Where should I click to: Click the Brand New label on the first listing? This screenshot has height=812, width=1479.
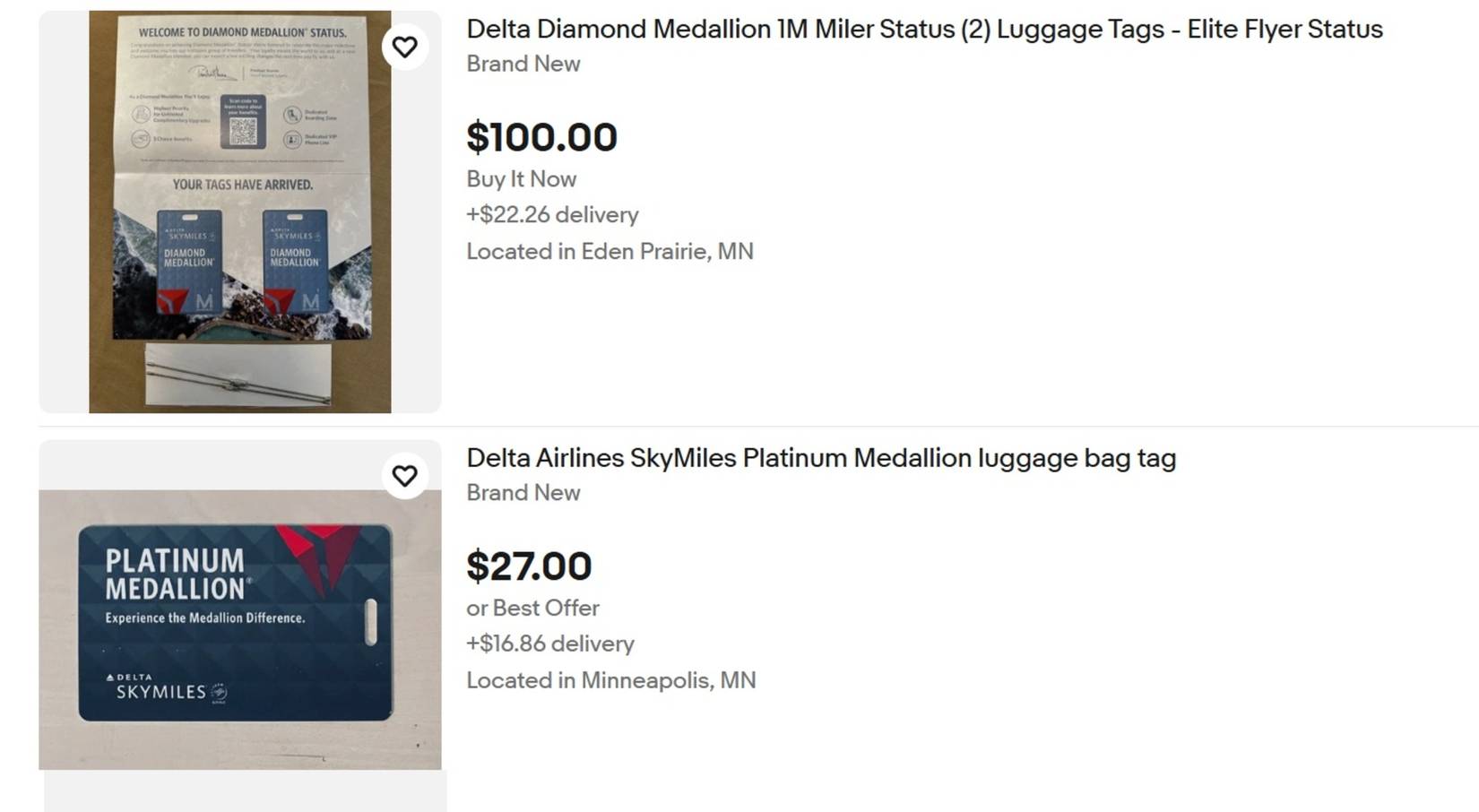[x=523, y=64]
